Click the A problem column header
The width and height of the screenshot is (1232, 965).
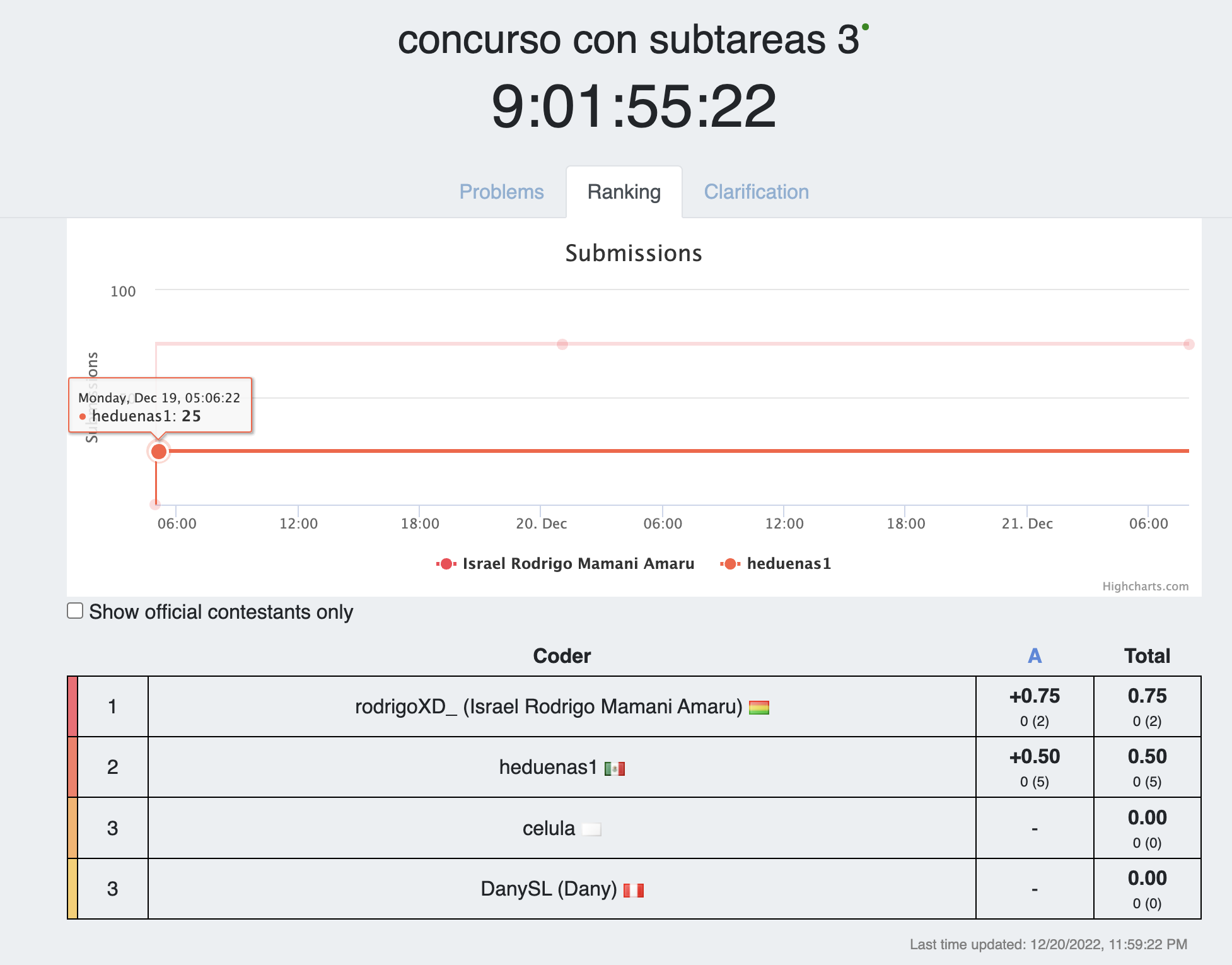[x=1033, y=655]
